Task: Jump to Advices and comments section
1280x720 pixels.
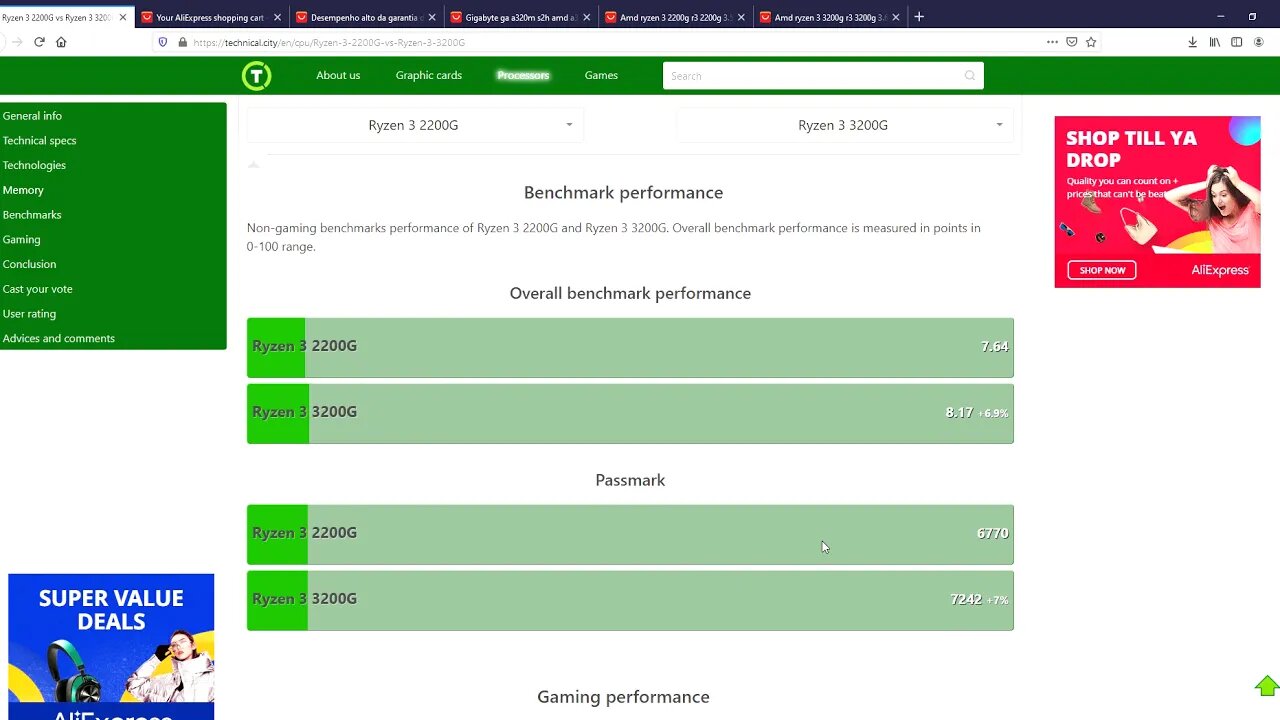Action: (58, 339)
